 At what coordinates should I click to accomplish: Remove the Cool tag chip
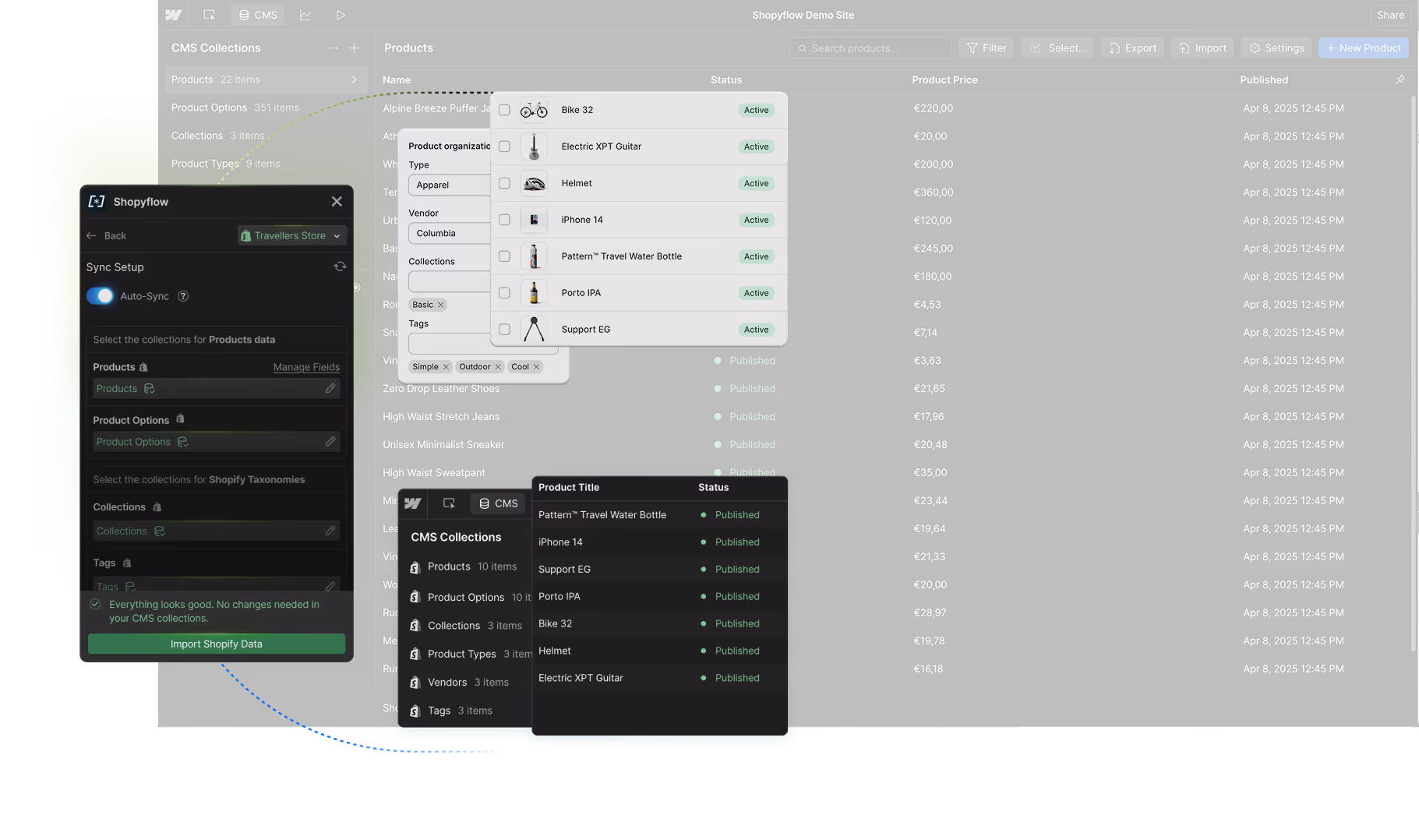tap(536, 367)
